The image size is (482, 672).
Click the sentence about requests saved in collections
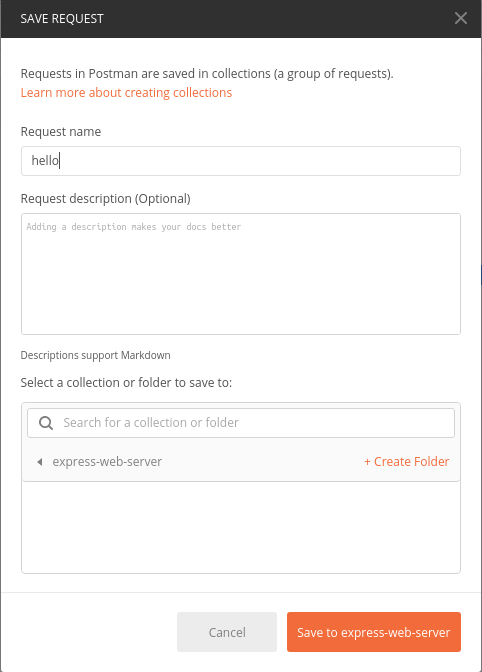tap(207, 74)
